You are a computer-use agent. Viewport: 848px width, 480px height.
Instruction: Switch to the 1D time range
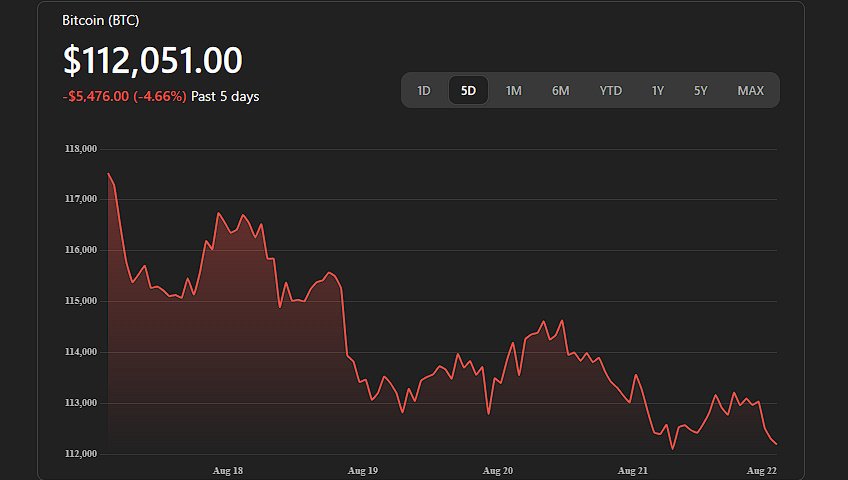(424, 90)
